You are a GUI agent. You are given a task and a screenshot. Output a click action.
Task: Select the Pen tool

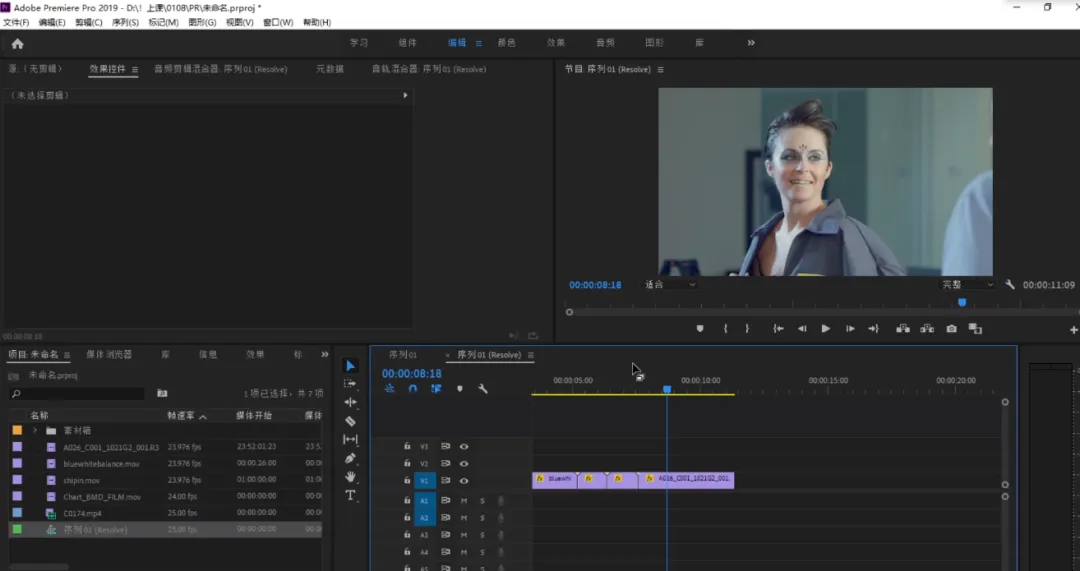click(350, 458)
